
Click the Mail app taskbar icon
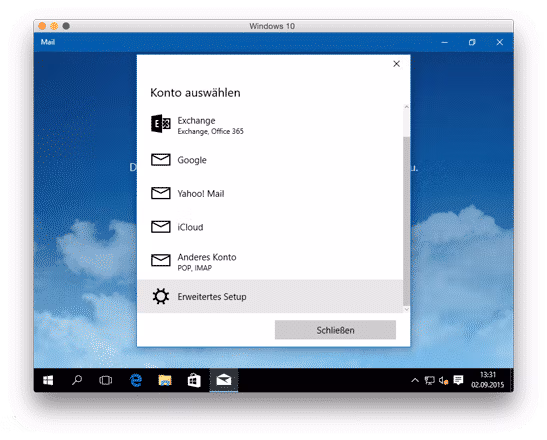[224, 380]
